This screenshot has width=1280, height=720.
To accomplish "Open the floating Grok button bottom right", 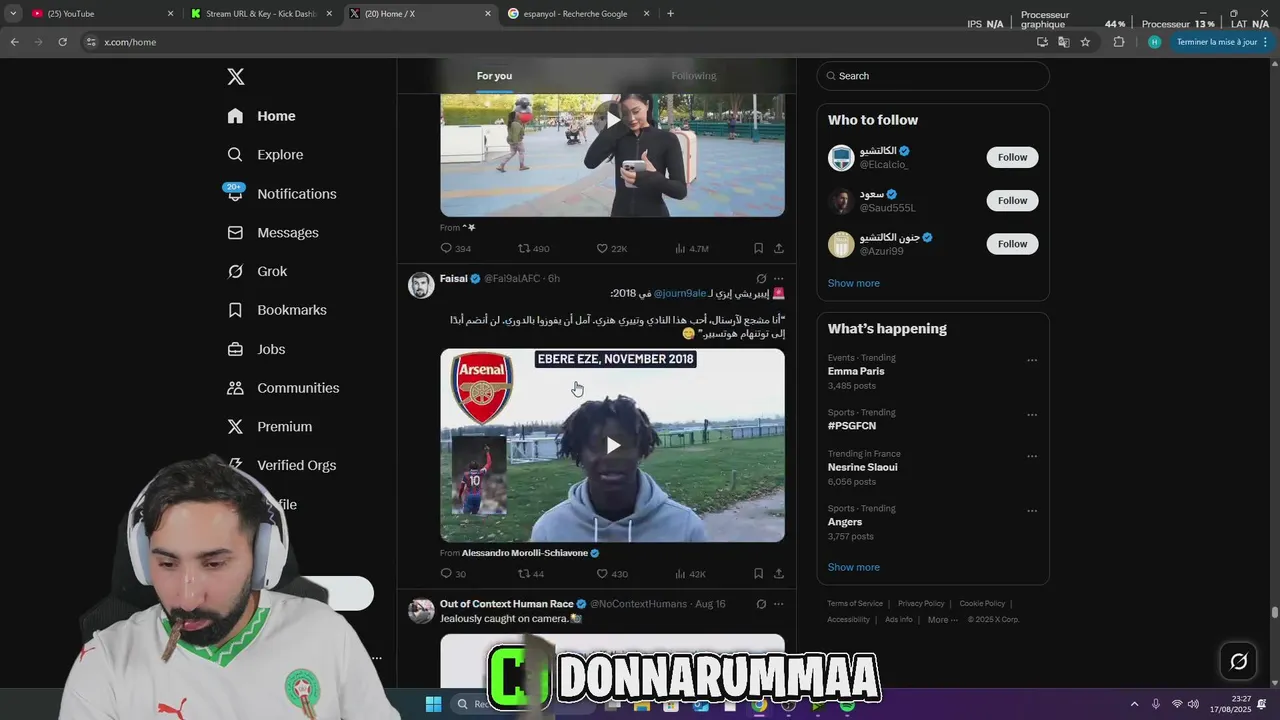I will 1238,661.
